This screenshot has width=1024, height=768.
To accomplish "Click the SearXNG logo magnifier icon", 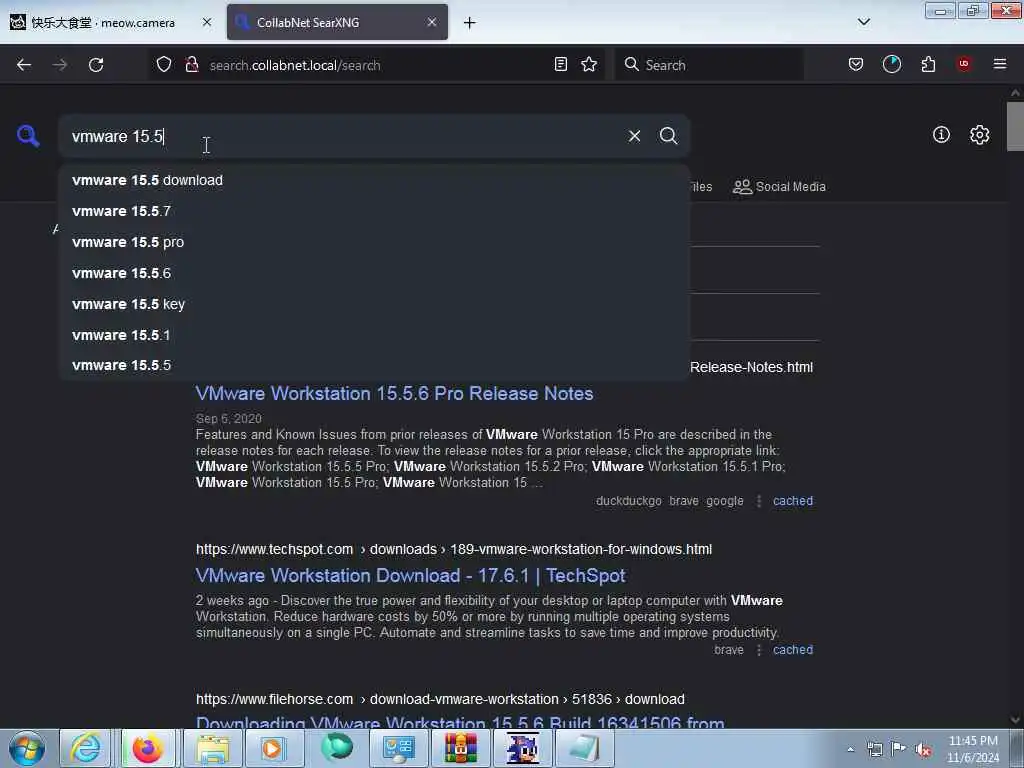I will point(27,136).
